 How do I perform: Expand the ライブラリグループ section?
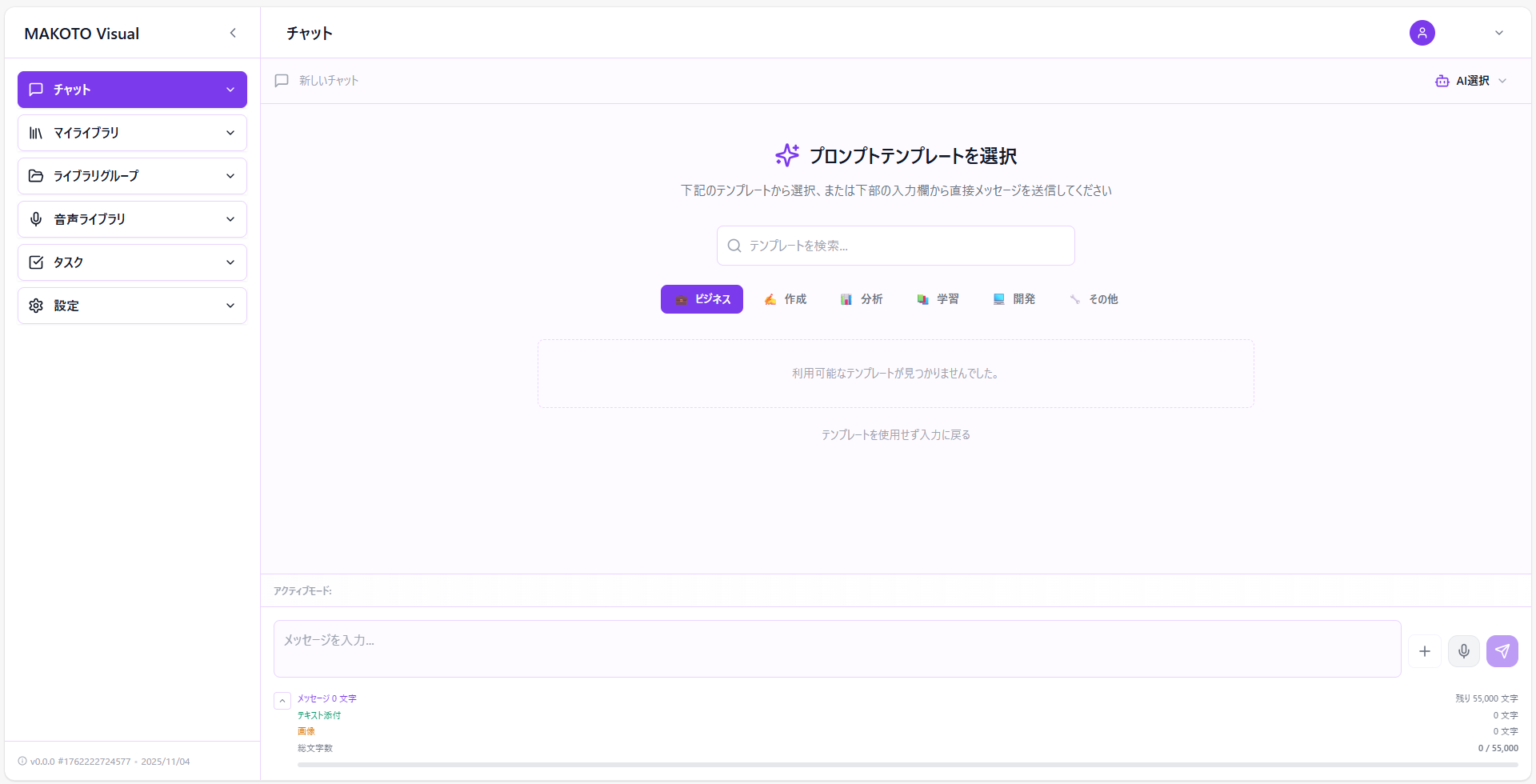[x=131, y=175]
